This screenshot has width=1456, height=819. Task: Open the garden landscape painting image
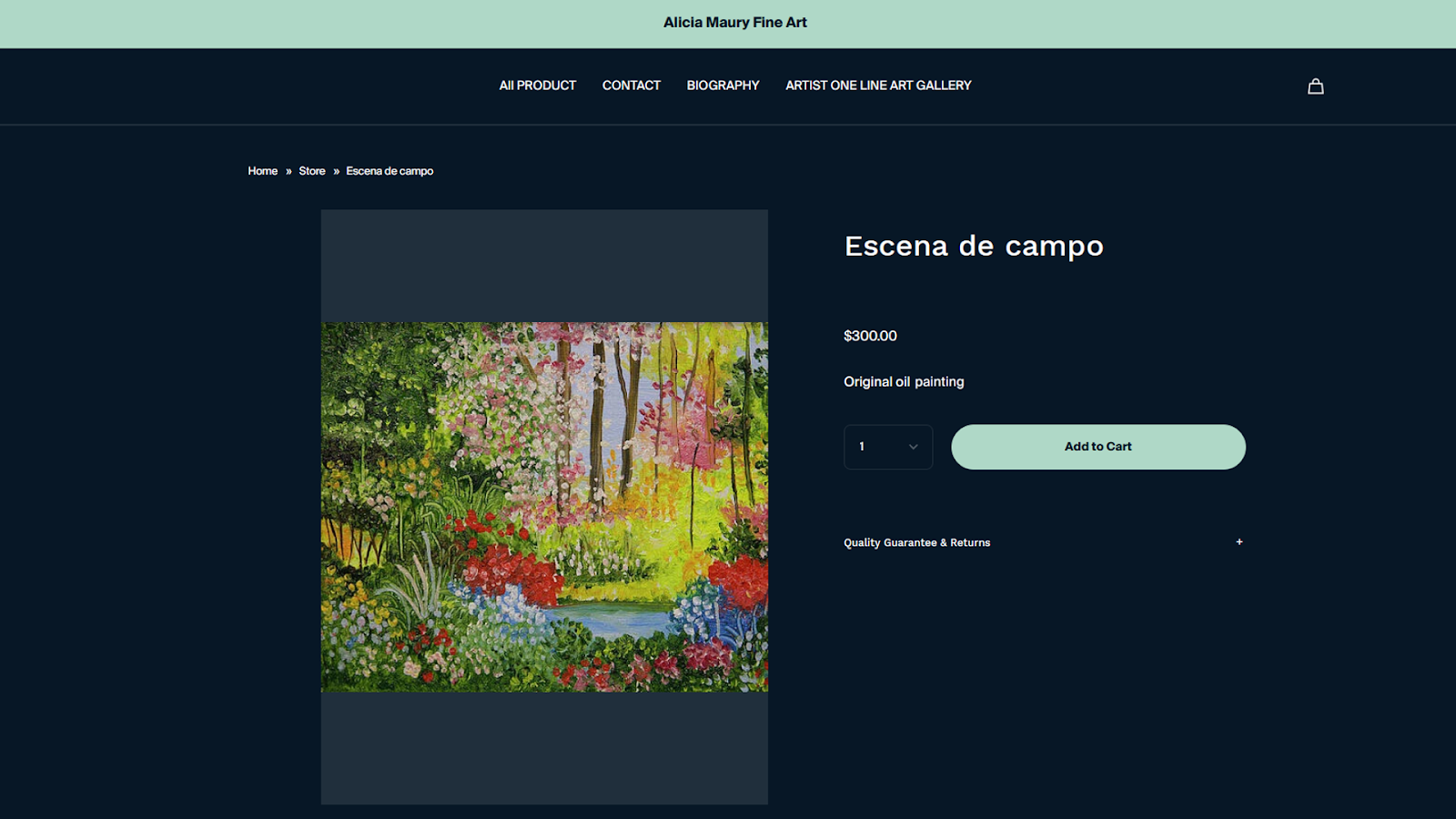click(544, 507)
